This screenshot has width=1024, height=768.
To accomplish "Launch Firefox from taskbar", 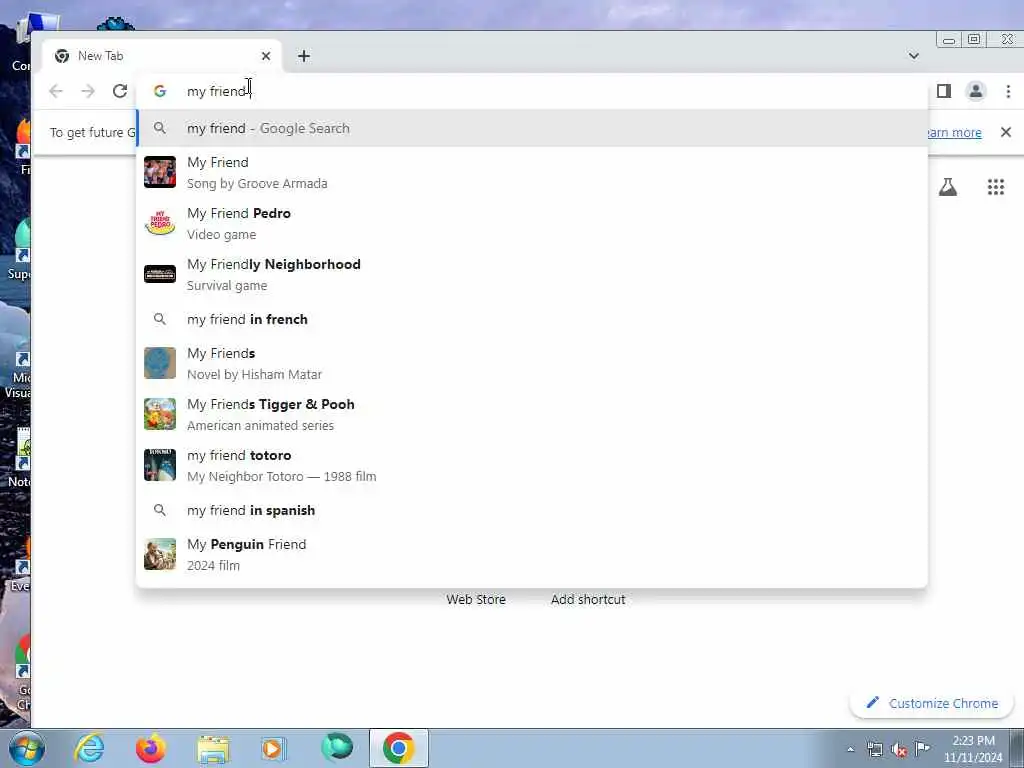I will pos(151,748).
